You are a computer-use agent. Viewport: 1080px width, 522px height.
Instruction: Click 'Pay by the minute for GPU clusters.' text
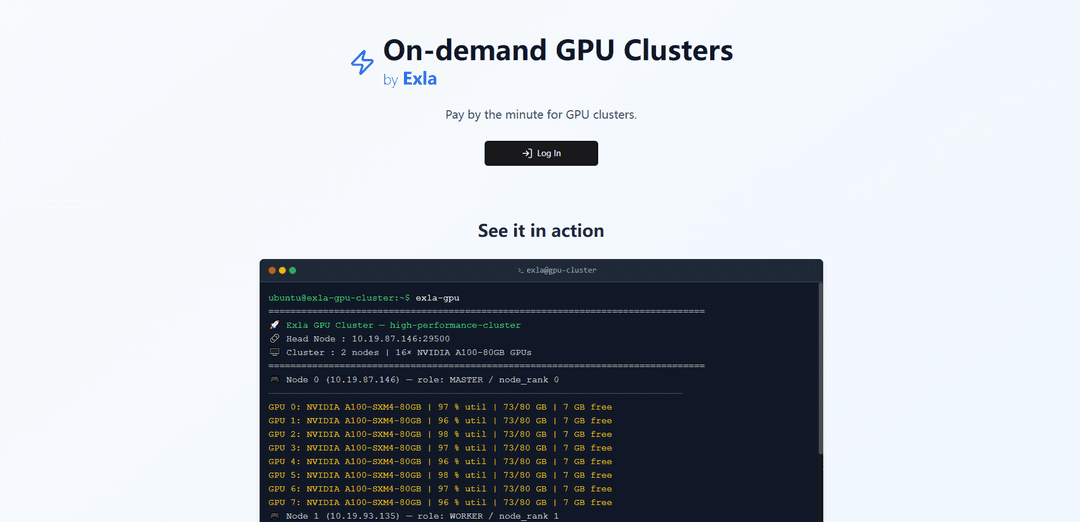point(541,114)
